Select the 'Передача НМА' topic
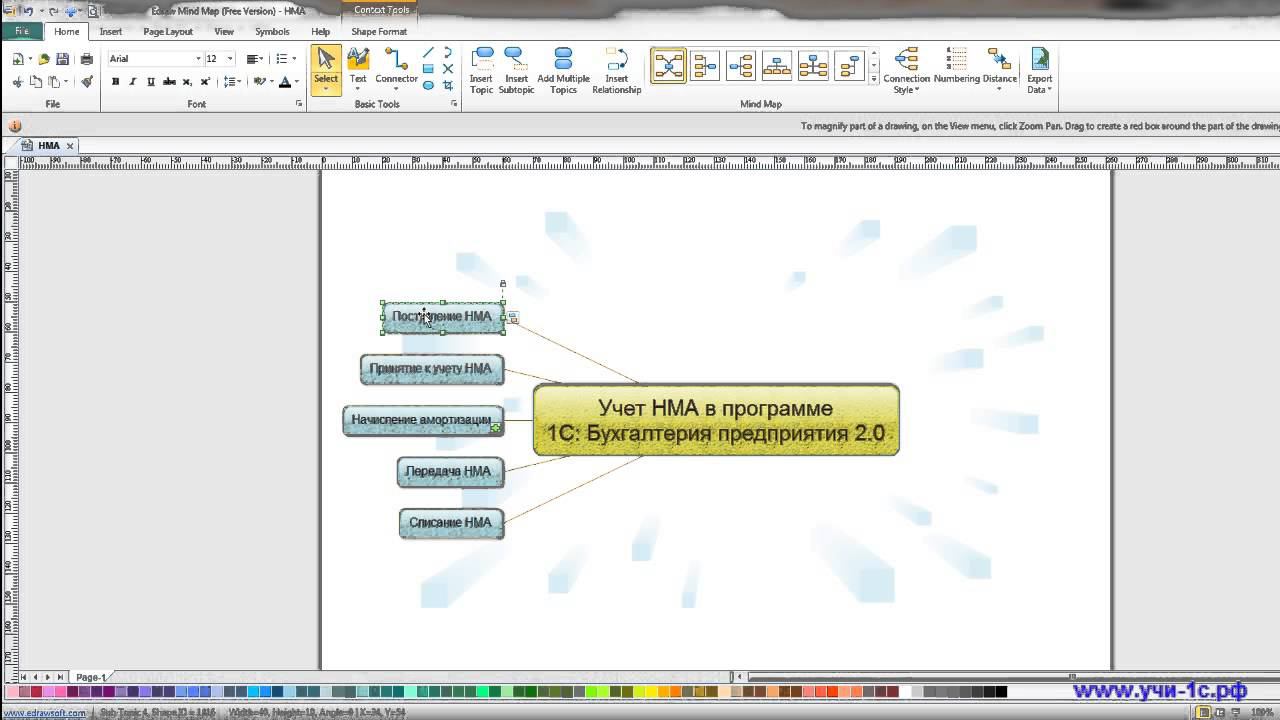Image resolution: width=1280 pixels, height=720 pixels. 450,472
